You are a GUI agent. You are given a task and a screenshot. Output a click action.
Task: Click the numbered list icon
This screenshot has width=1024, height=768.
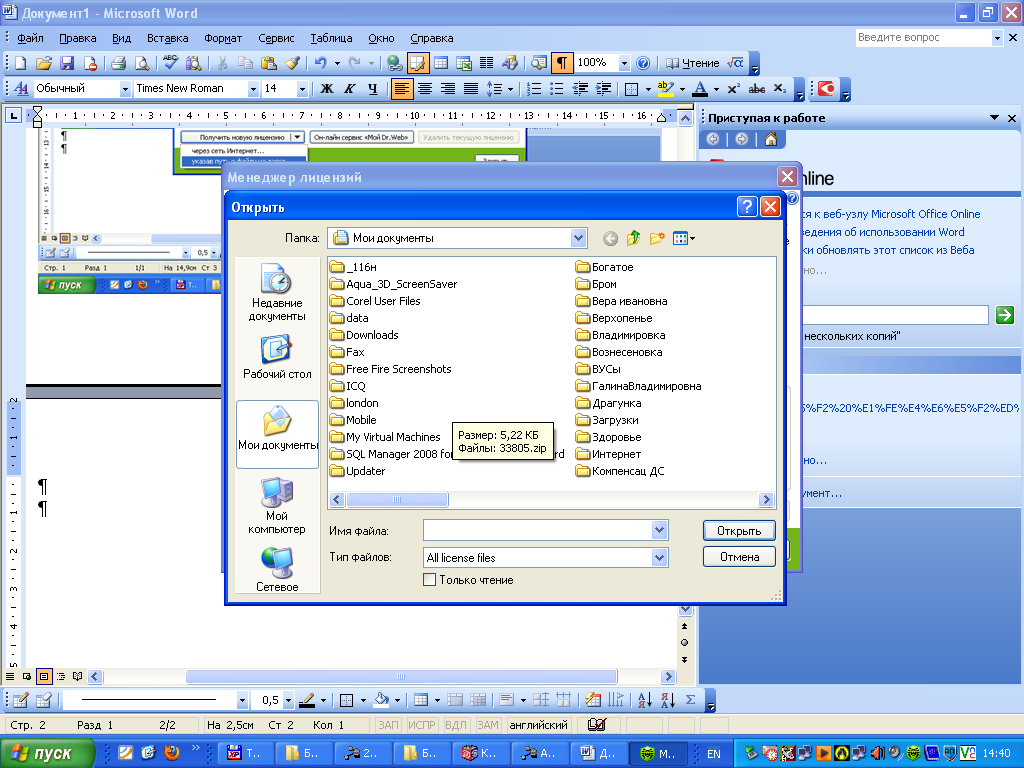point(534,89)
